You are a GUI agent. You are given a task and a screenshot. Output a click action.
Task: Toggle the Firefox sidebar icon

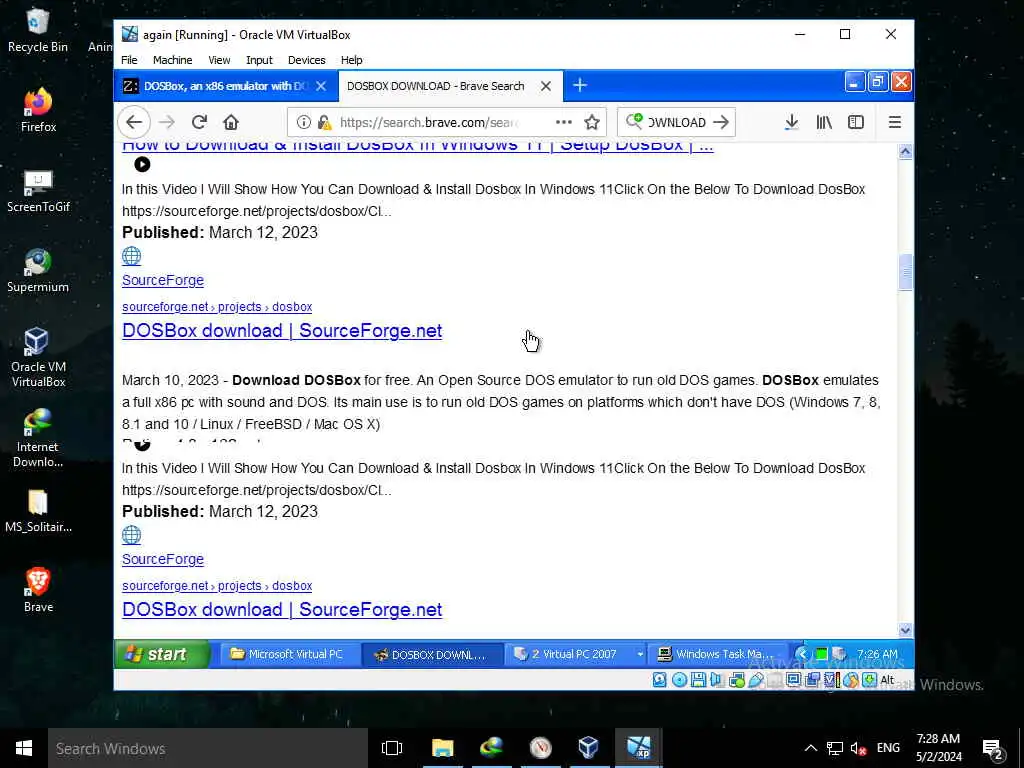[856, 122]
